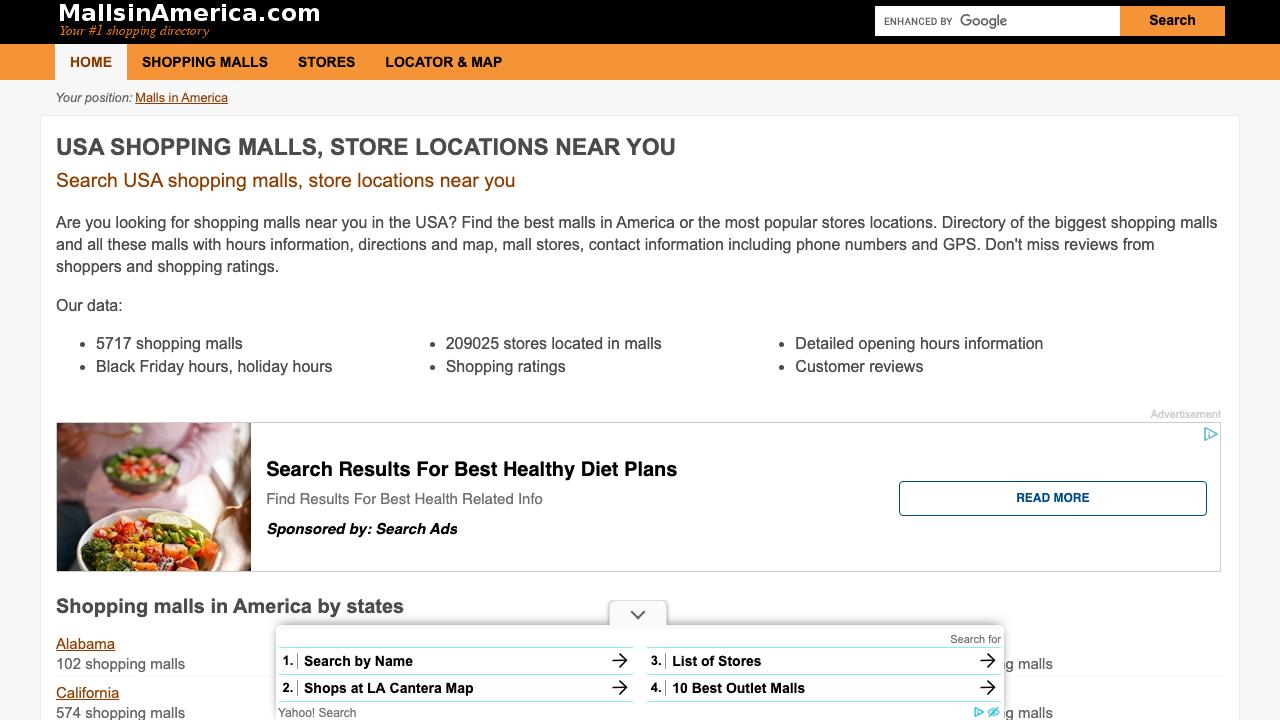Screen dimensions: 1280x720
Task: Open the Best Healthy Diet Plans ad headline
Action: [471, 469]
